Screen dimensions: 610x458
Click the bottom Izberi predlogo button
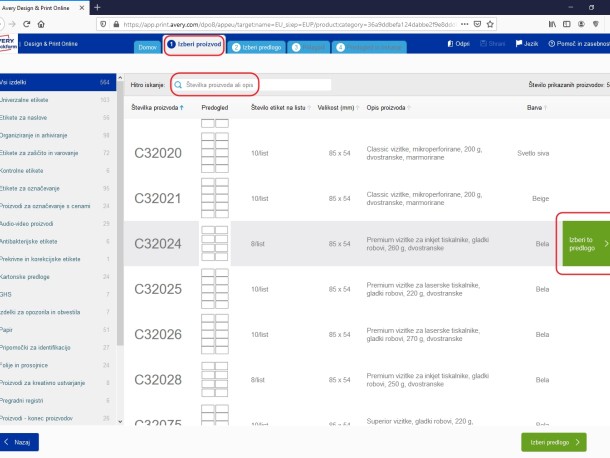point(554,442)
